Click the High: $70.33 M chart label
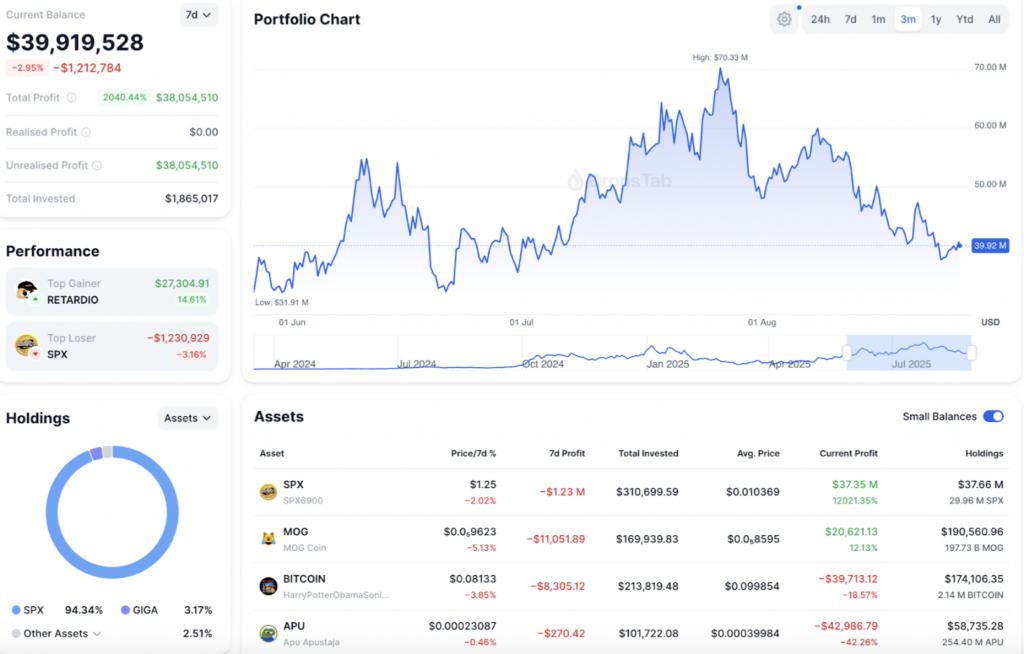Screen dimensions: 1024x654 (720, 57)
